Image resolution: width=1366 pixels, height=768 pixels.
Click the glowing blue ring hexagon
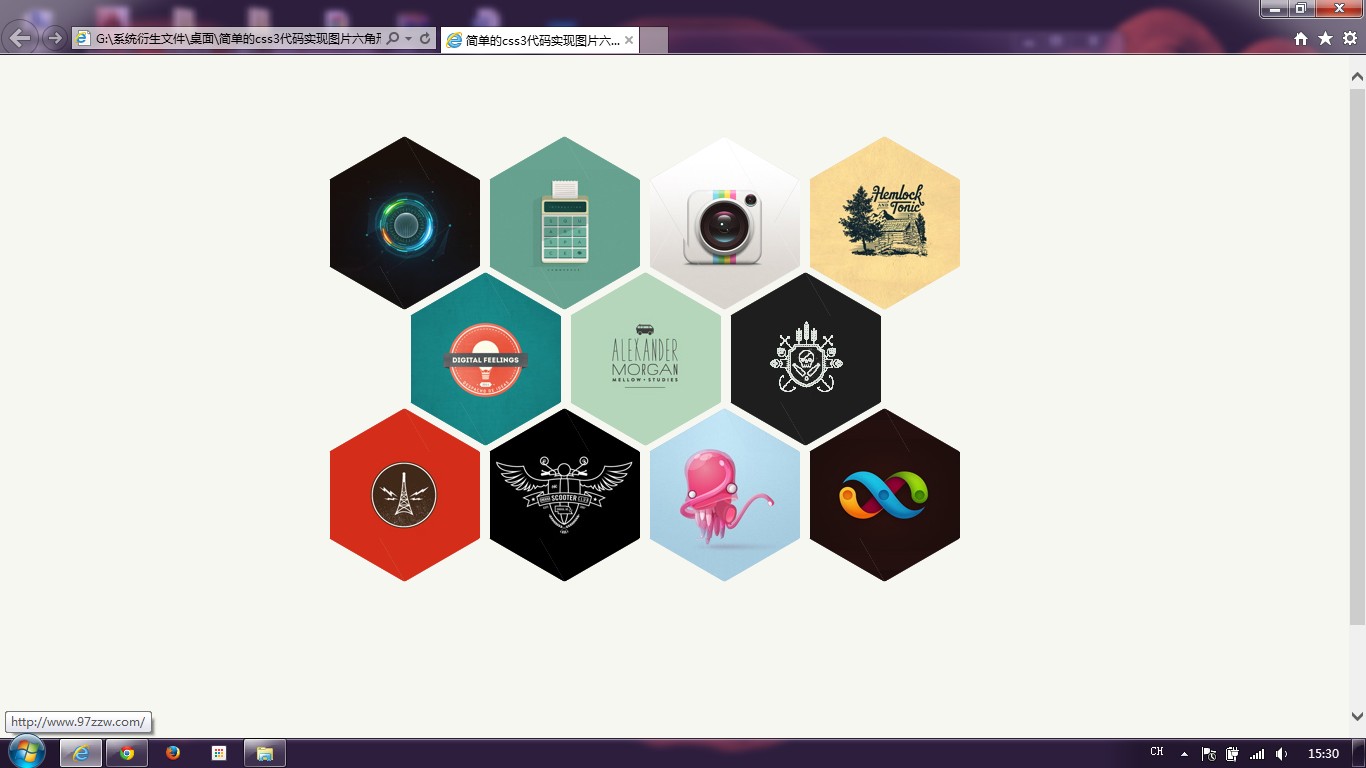click(405, 223)
